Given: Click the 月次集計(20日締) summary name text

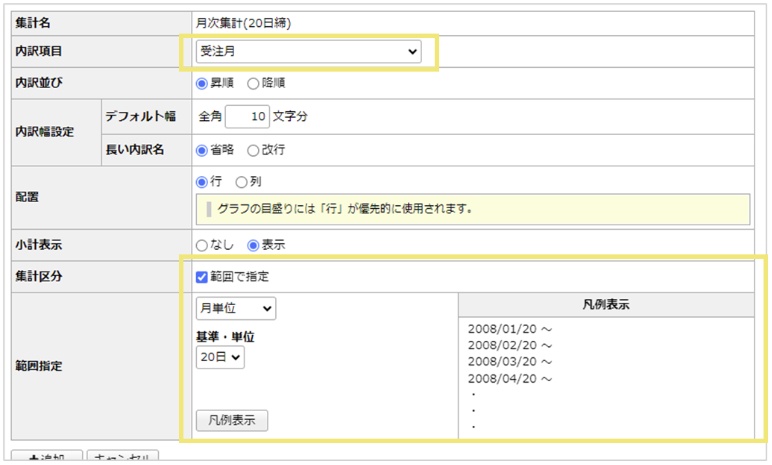Looking at the screenshot, I should (244, 19).
